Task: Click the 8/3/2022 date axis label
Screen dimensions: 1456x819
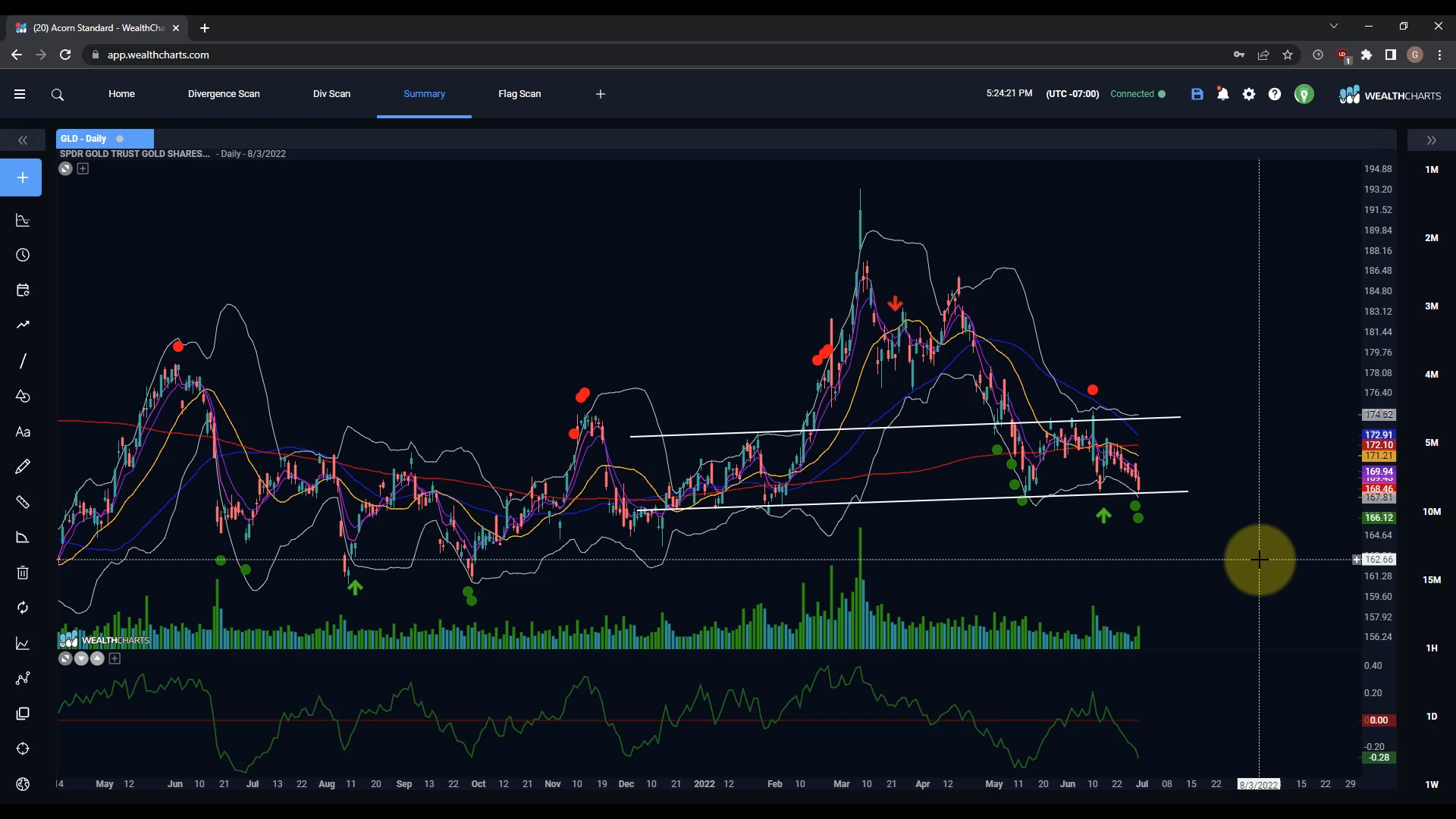Action: coord(1259,785)
